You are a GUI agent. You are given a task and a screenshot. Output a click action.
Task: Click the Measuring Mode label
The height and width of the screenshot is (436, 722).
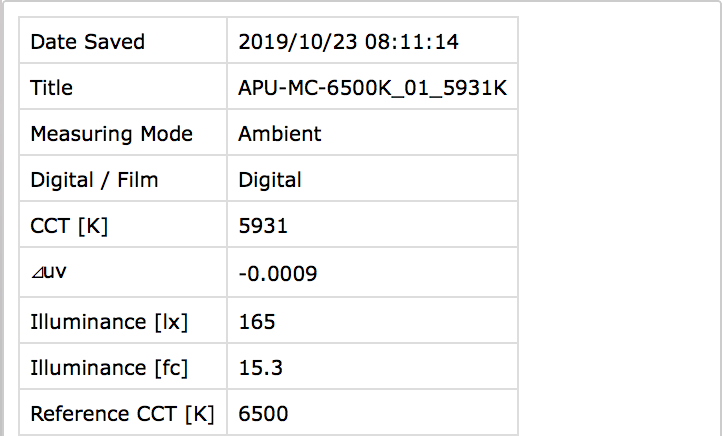(x=111, y=134)
